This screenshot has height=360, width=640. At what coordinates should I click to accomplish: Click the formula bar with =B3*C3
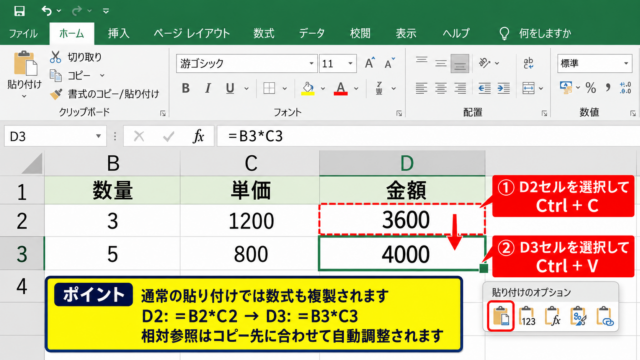point(428,136)
